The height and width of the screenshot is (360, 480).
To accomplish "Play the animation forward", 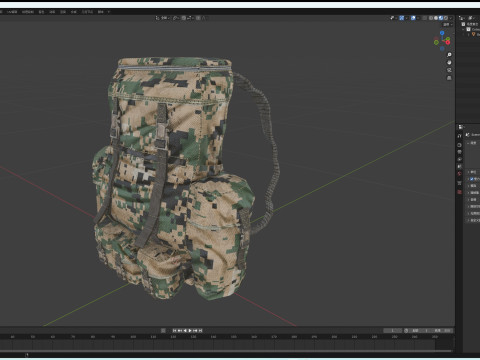I will click(x=190, y=330).
